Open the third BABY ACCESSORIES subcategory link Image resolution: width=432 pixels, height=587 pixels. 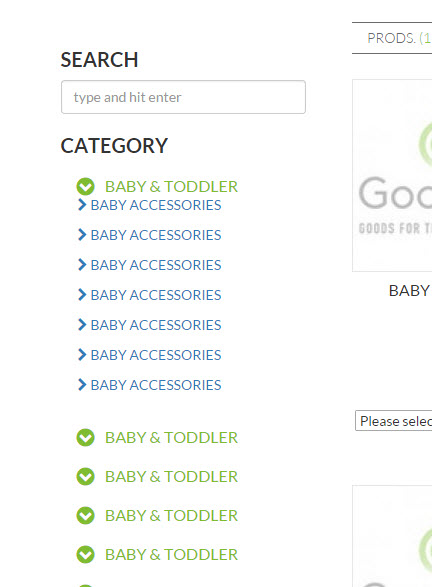(x=156, y=265)
